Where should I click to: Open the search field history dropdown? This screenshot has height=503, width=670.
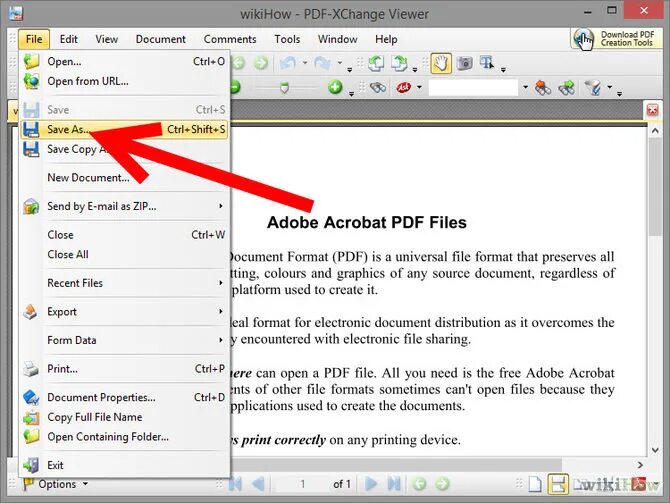[526, 88]
